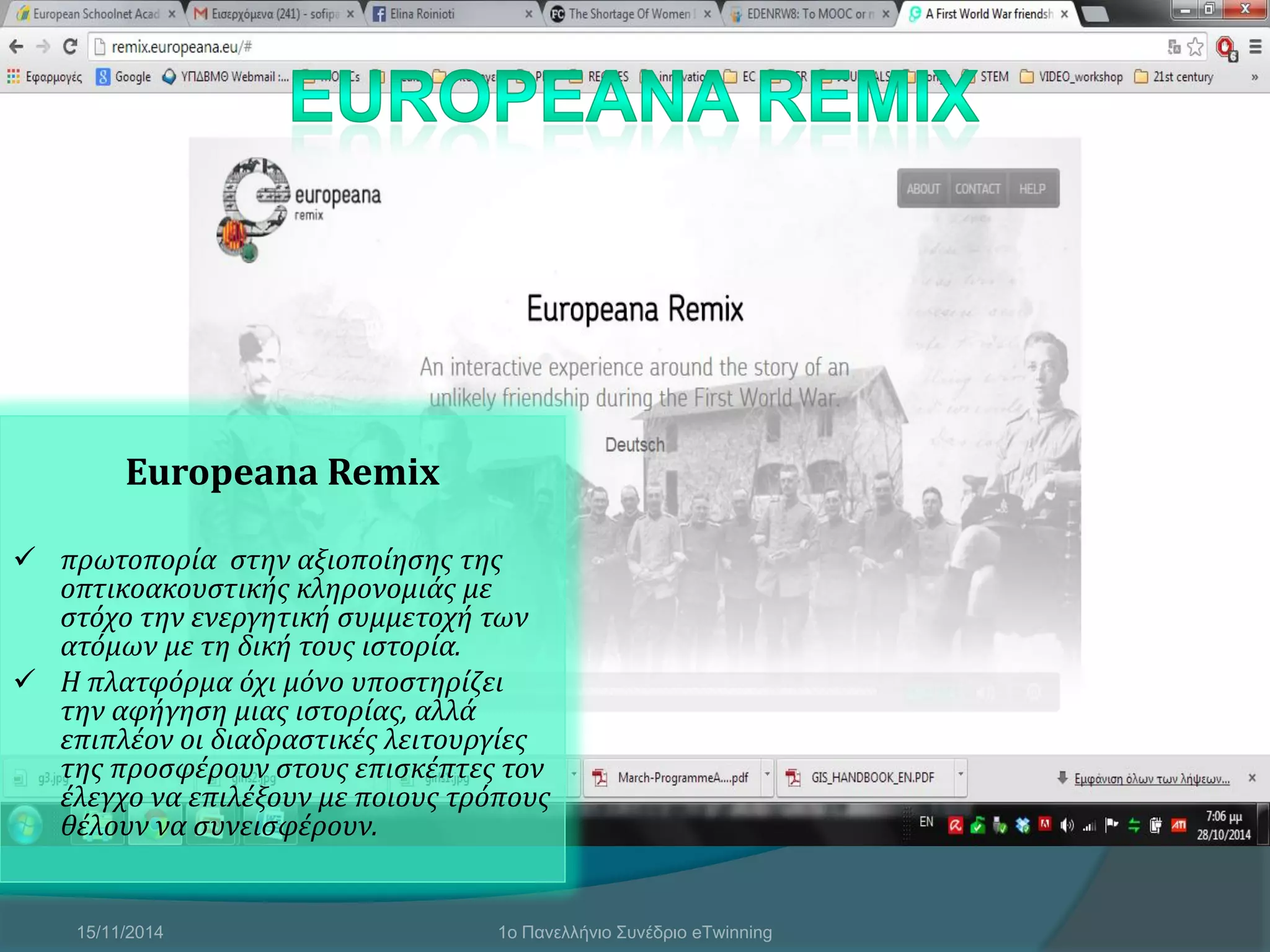Open the Dropbox tray icon
Screen dimensions: 1270x952
click(1023, 826)
